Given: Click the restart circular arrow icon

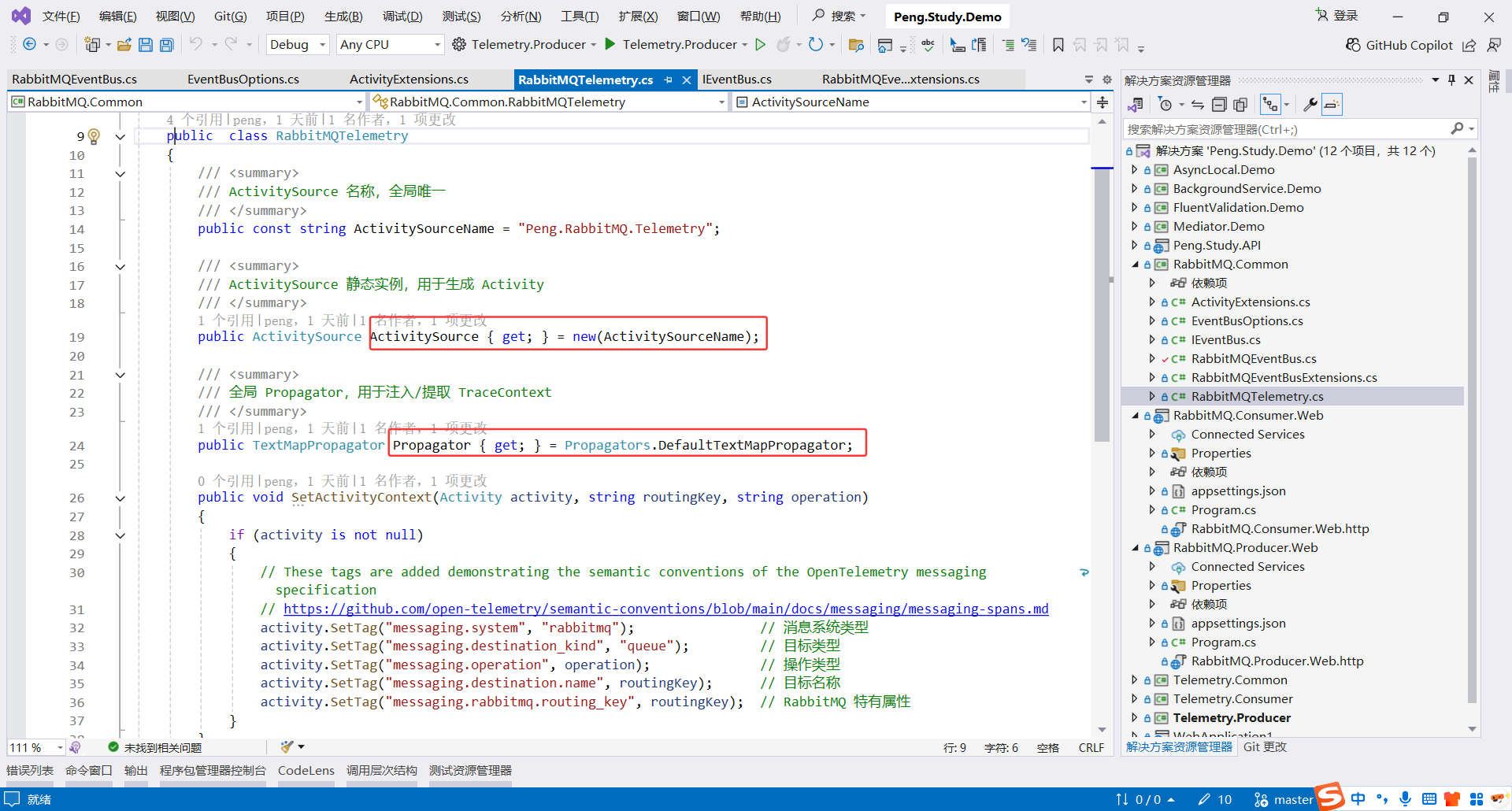Looking at the screenshot, I should coord(816,44).
